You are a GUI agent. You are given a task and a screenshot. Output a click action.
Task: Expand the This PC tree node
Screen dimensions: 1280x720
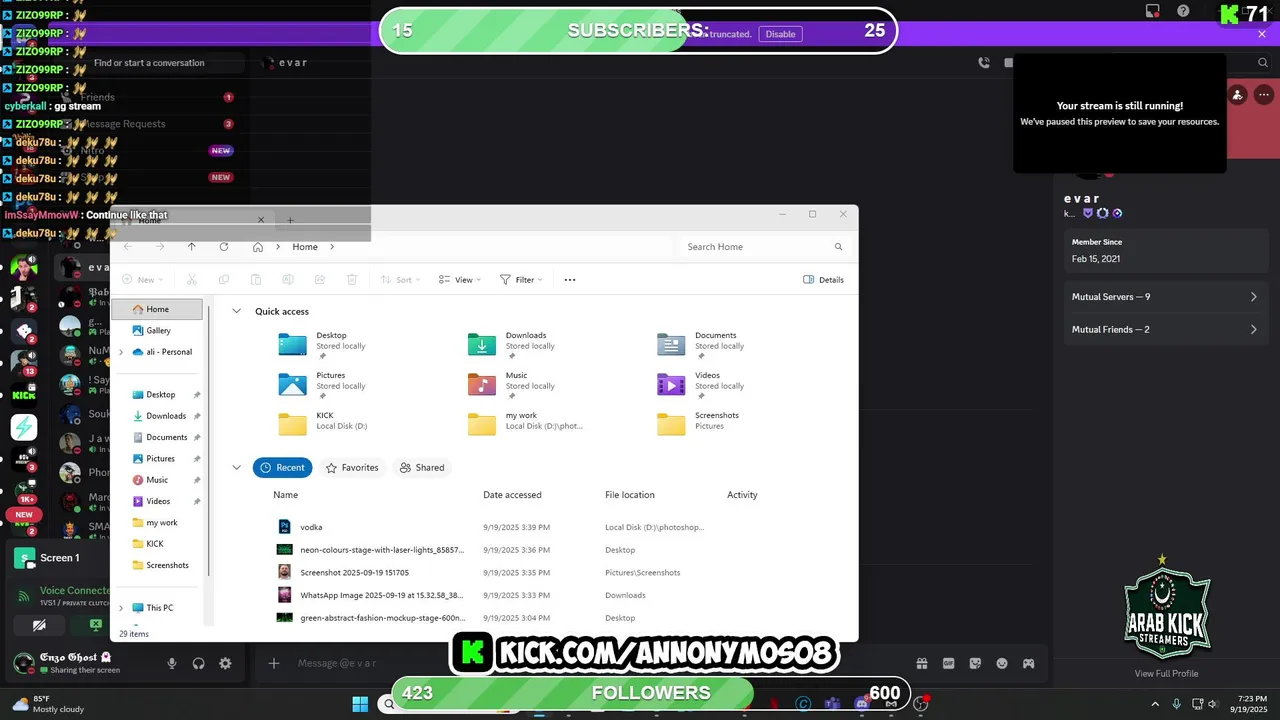click(x=121, y=608)
